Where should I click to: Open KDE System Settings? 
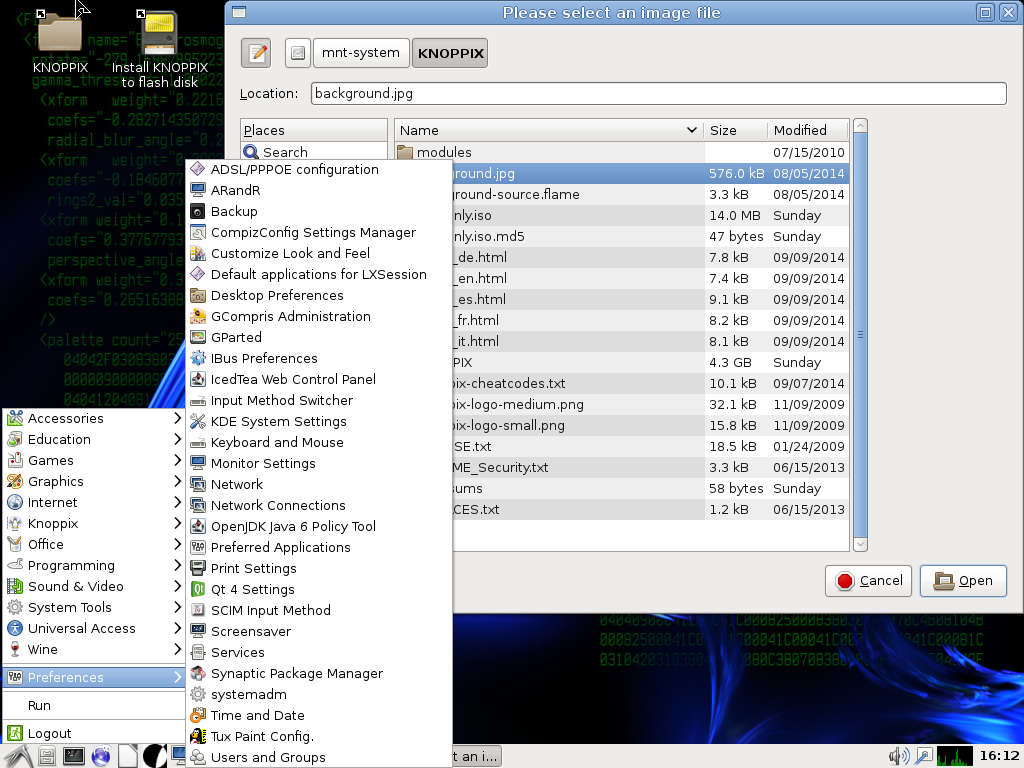319,421
